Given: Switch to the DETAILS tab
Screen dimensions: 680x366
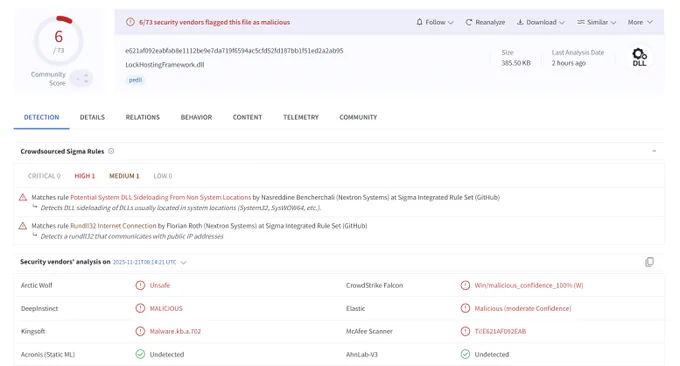Looking at the screenshot, I should coord(92,118).
